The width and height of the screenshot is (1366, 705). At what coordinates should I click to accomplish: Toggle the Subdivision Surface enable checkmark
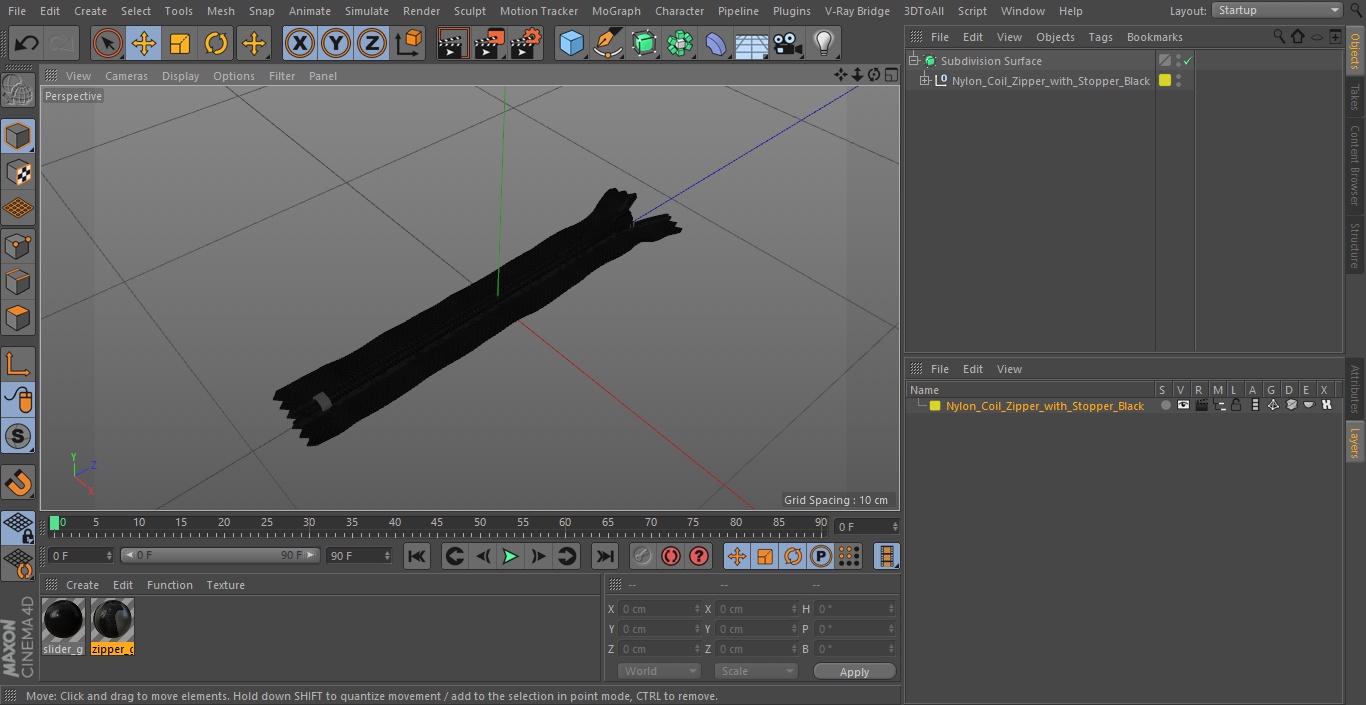click(x=1188, y=61)
